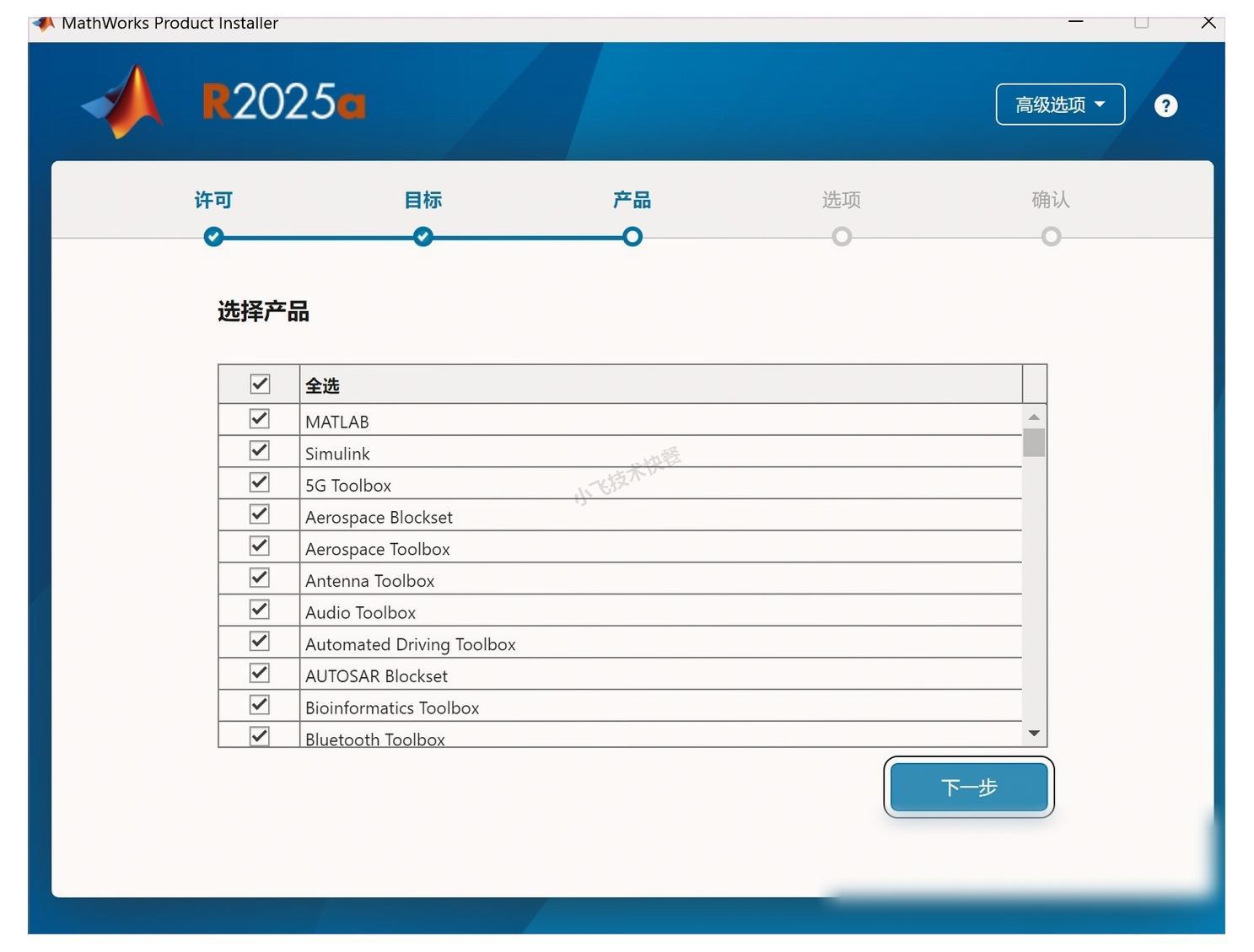Open the 高级选项 dropdown
The width and height of the screenshot is (1254, 952).
1060,105
